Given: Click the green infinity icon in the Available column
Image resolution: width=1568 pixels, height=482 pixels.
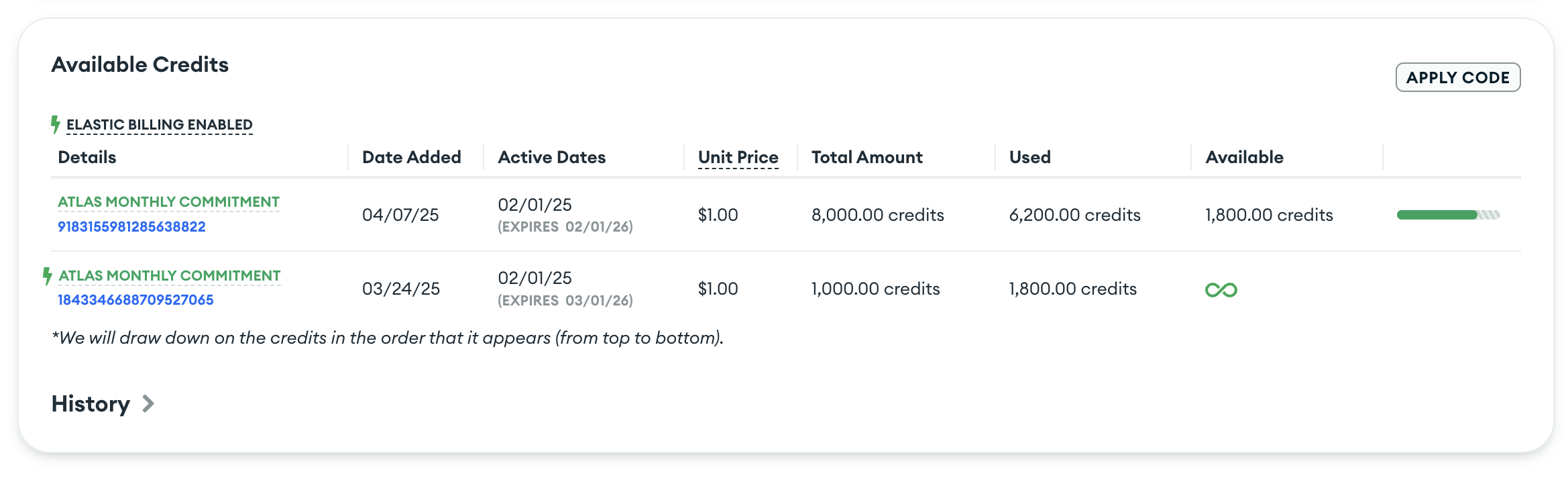Looking at the screenshot, I should point(1221,290).
